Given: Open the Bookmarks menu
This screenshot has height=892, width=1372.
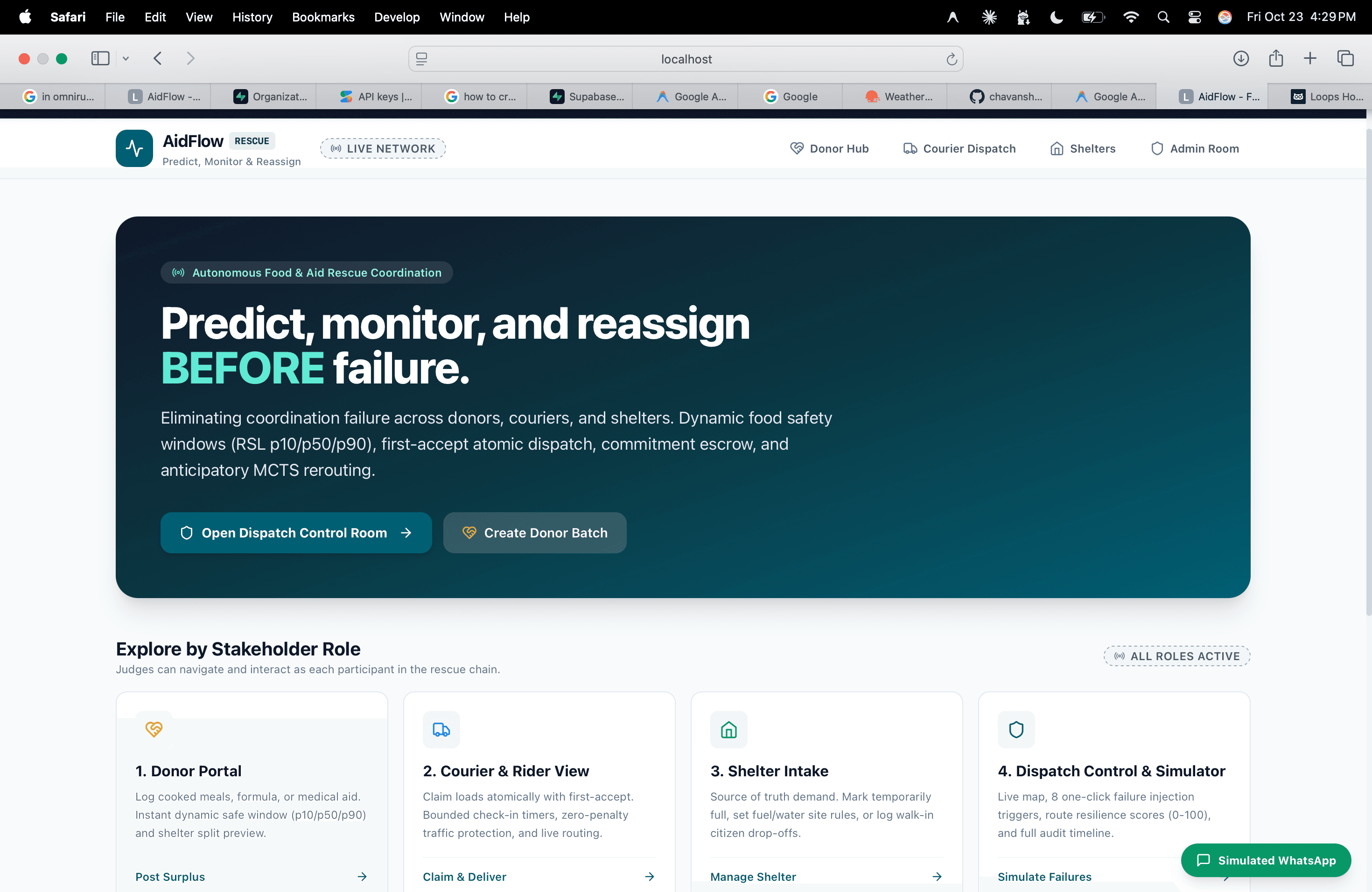Looking at the screenshot, I should (323, 17).
